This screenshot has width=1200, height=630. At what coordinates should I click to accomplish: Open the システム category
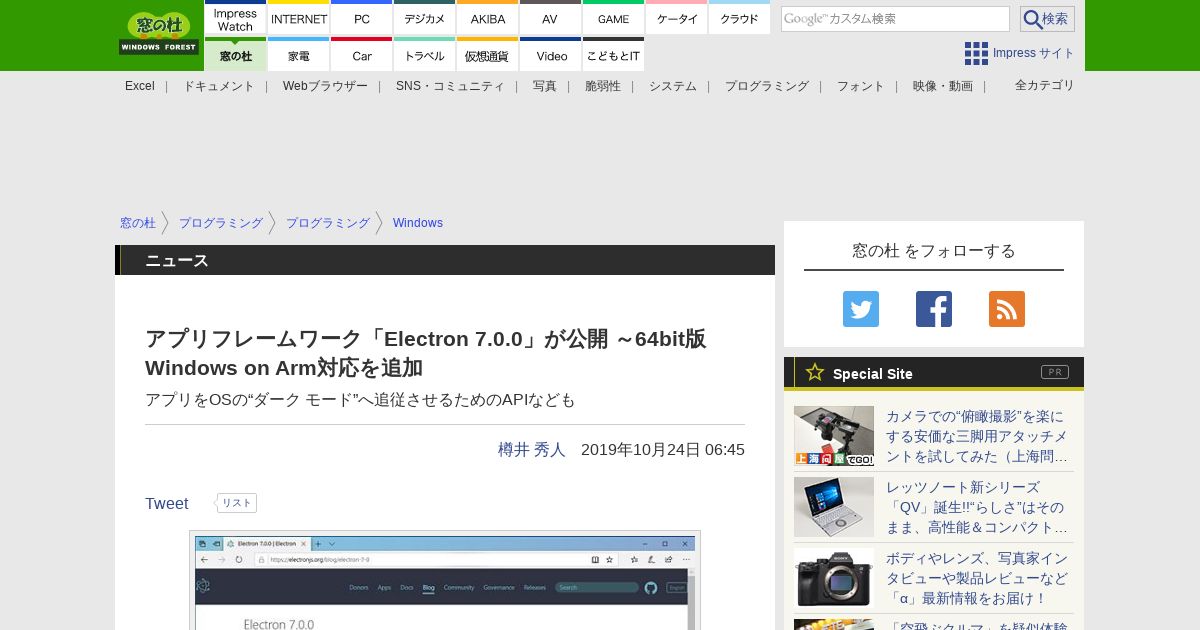coord(673,86)
